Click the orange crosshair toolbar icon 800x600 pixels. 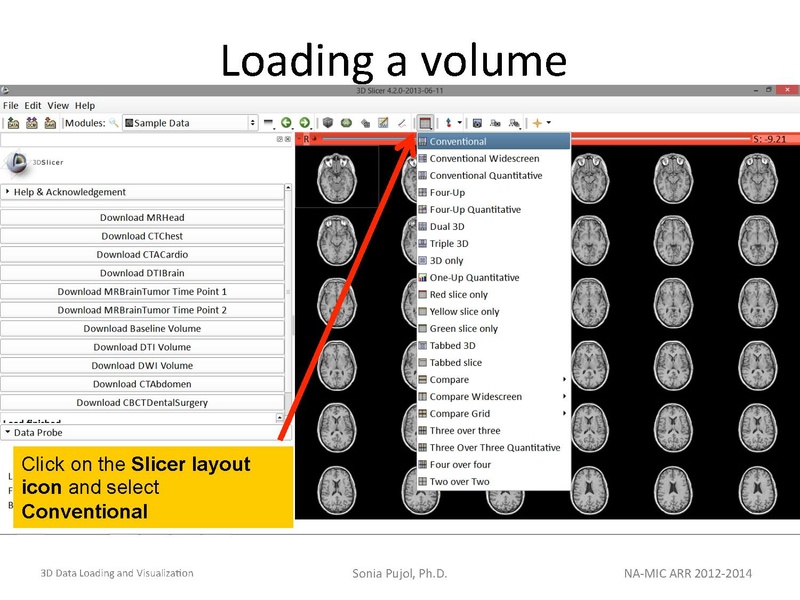pos(537,122)
